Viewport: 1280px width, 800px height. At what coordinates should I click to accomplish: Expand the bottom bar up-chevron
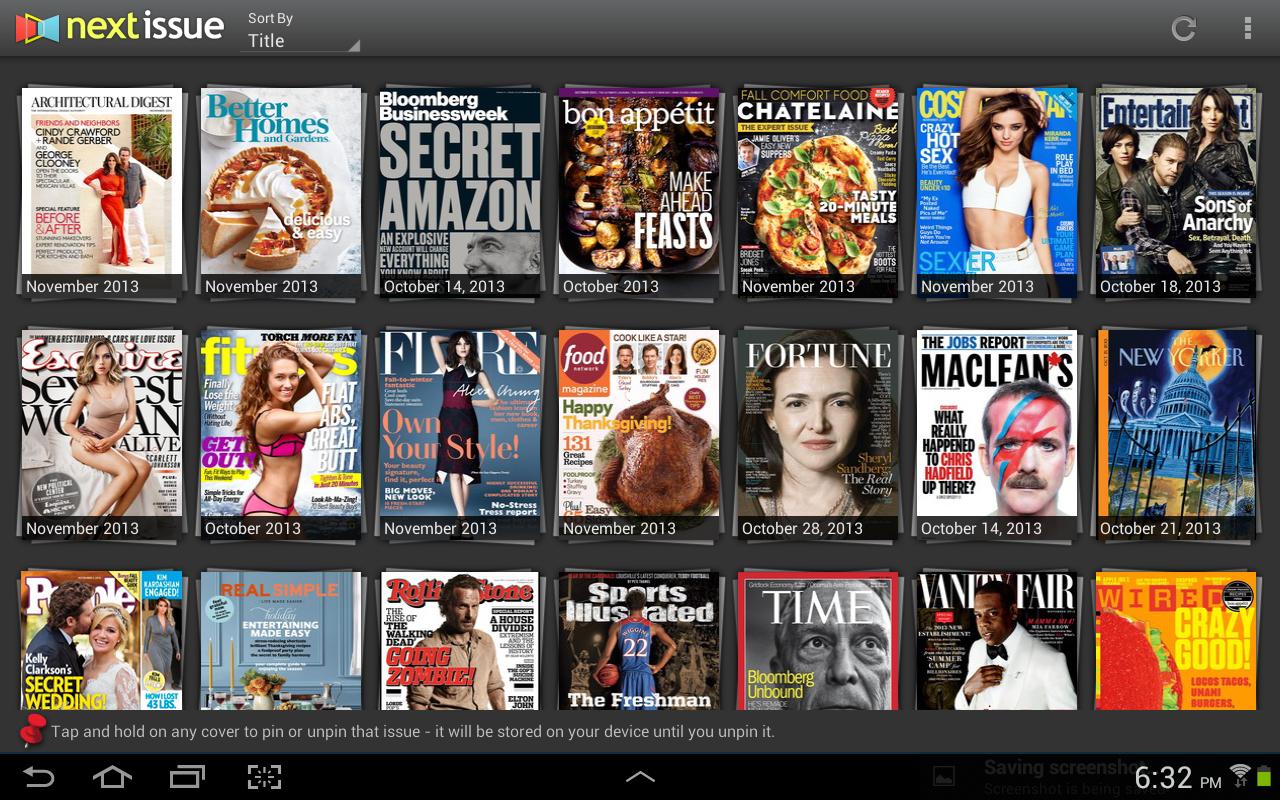coord(640,777)
